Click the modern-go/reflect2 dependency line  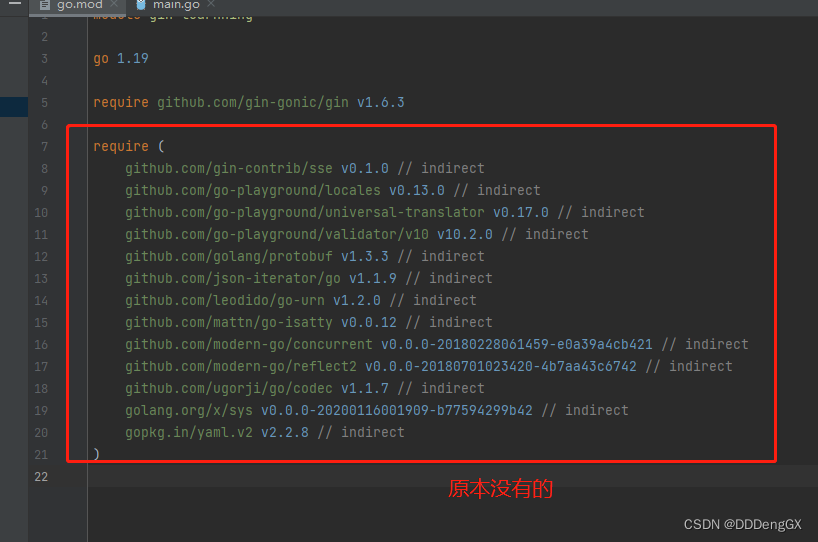click(429, 366)
